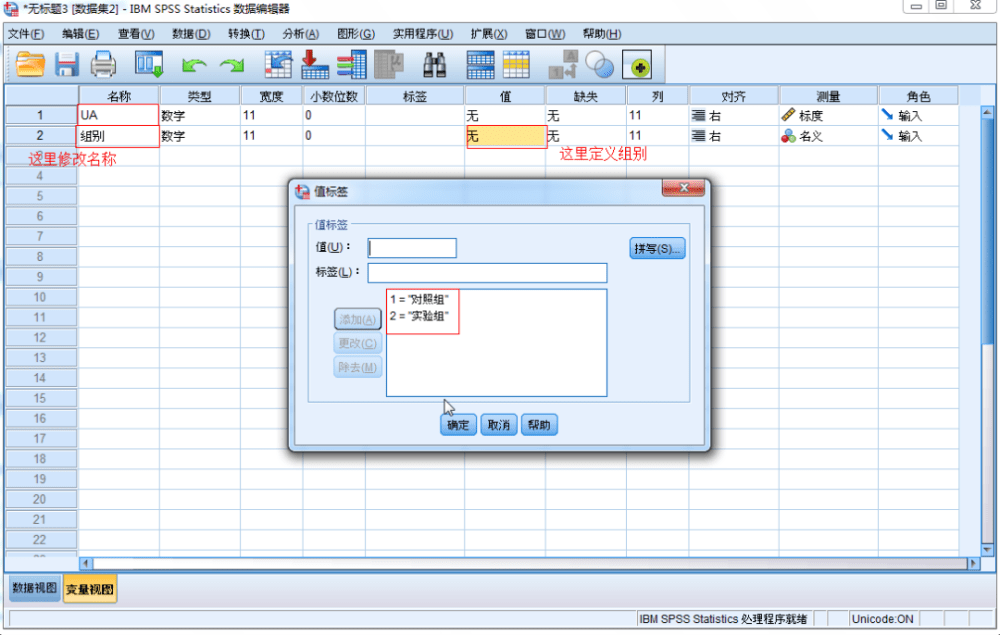
Task: Click the highlighted 值 cell of 组别 row
Action: 506,136
